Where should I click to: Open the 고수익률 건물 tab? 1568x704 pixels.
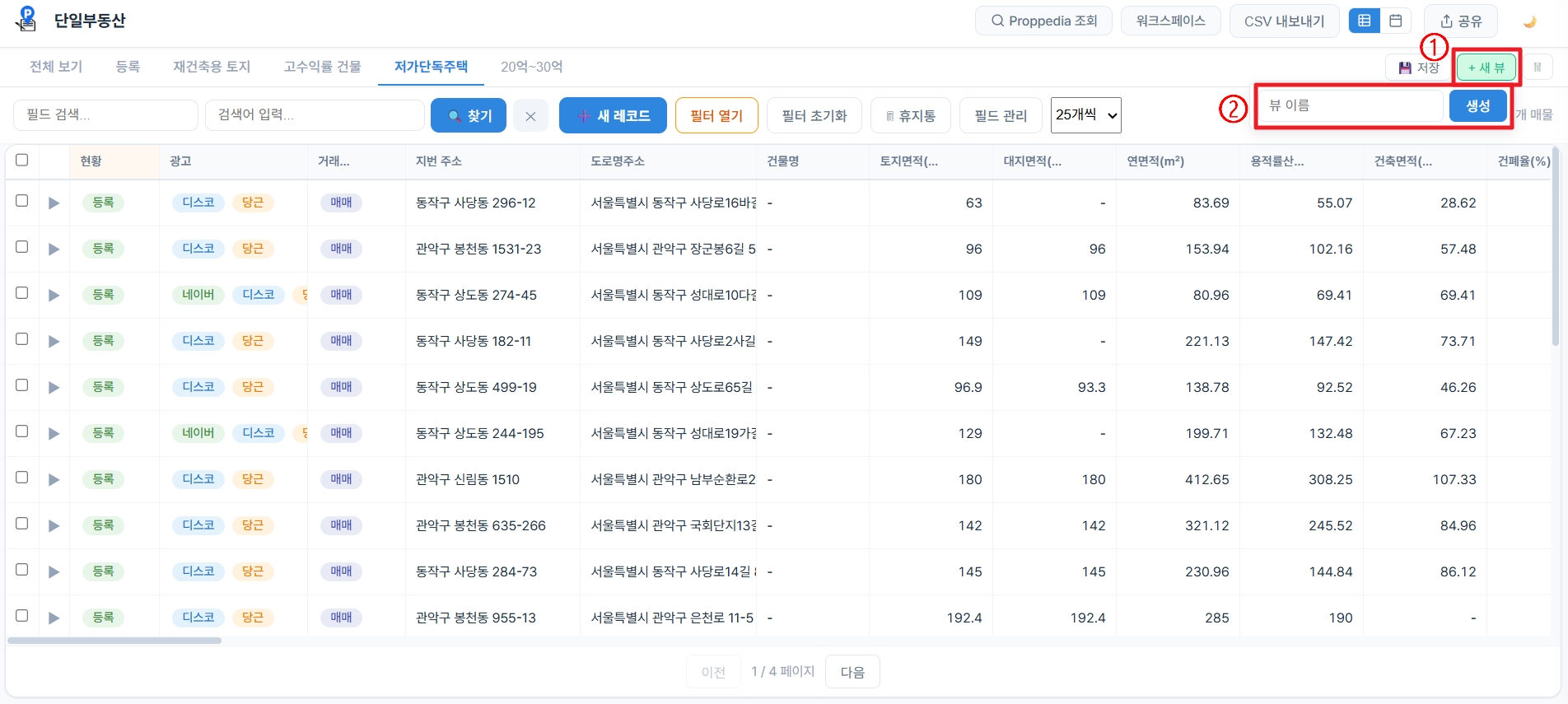[322, 67]
